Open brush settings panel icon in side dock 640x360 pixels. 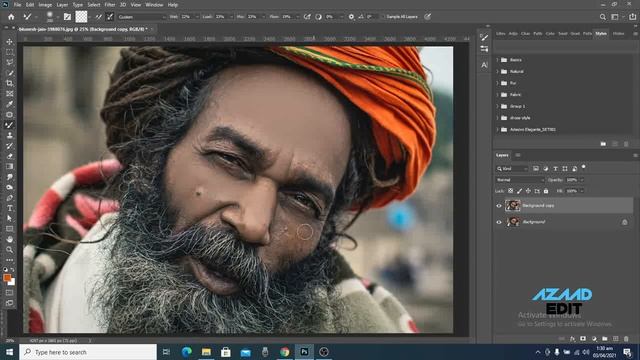pyautogui.click(x=484, y=38)
